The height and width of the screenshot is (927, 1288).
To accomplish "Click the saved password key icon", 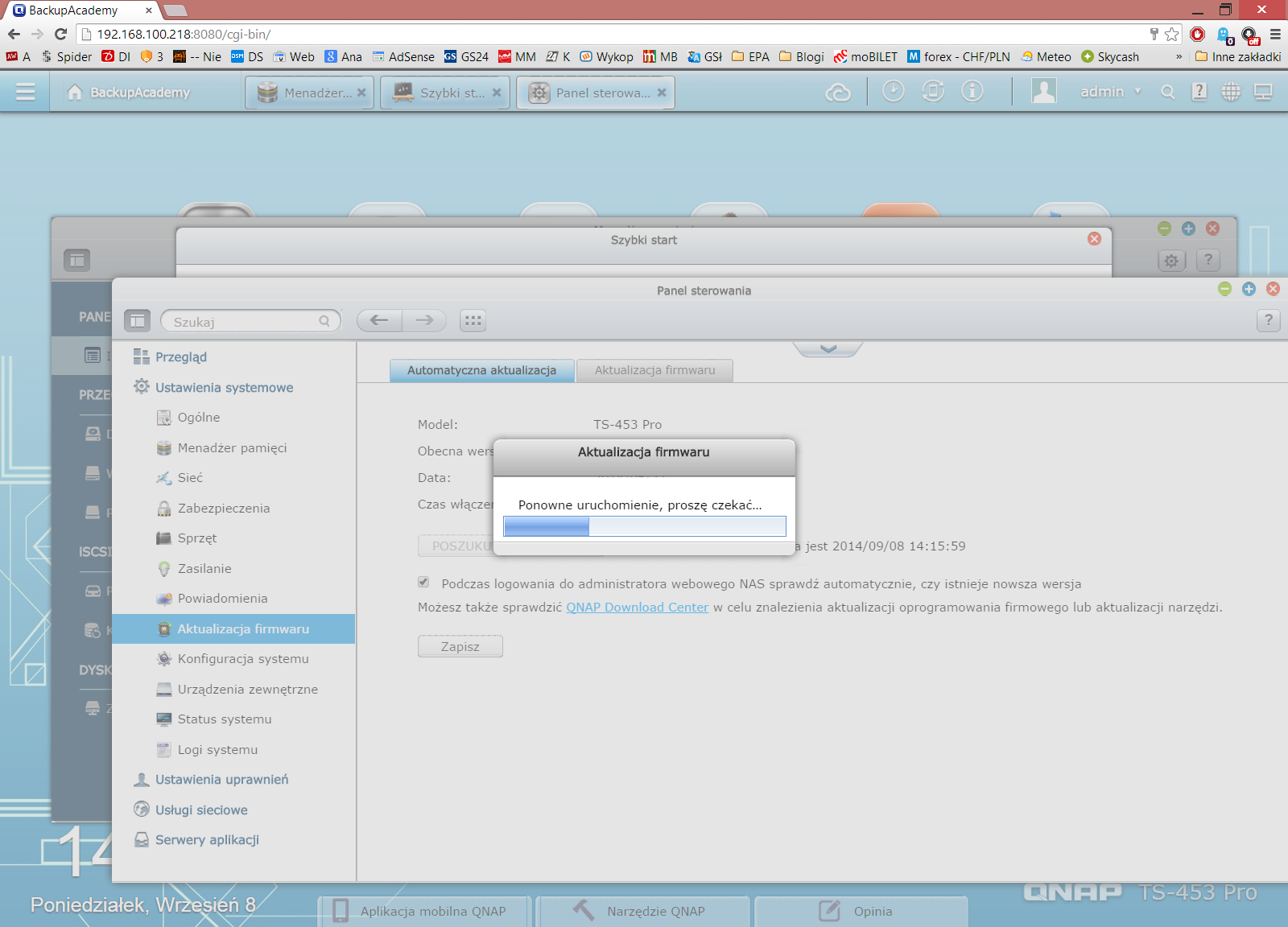I will coord(1154,34).
